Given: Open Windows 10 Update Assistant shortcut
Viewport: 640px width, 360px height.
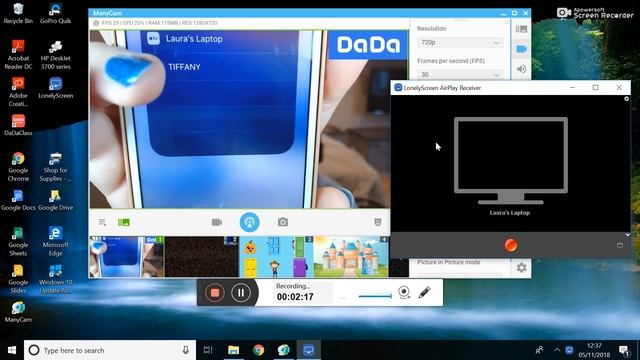Looking at the screenshot, I should [56, 279].
